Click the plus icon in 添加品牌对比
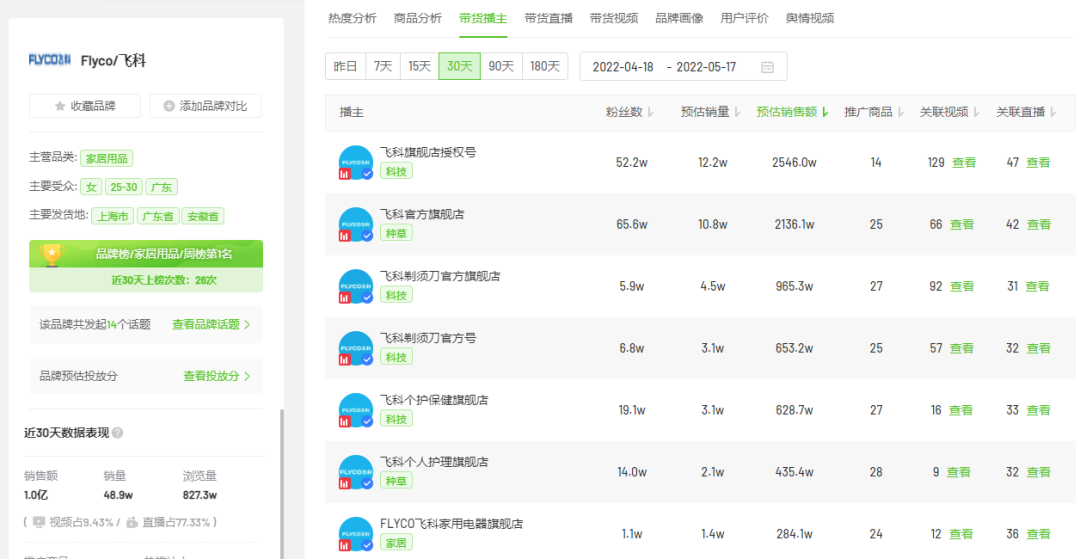 [x=169, y=106]
